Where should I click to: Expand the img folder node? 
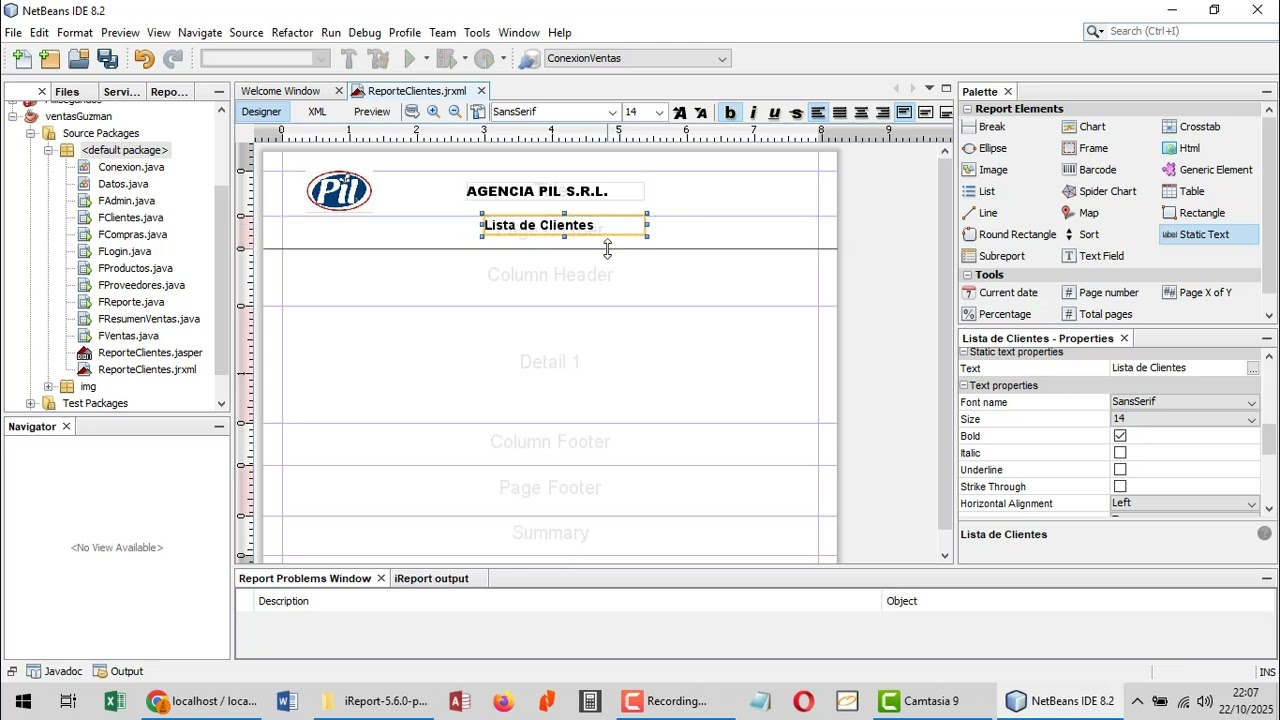[48, 387]
